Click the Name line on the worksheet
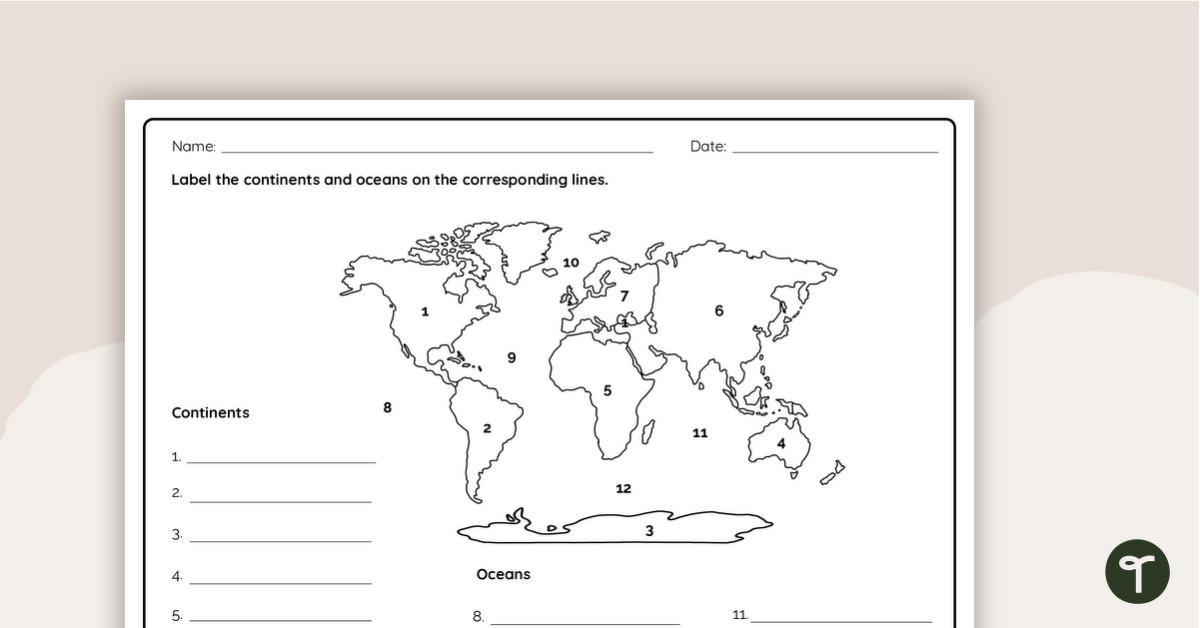Image resolution: width=1200 pixels, height=628 pixels. pos(437,152)
